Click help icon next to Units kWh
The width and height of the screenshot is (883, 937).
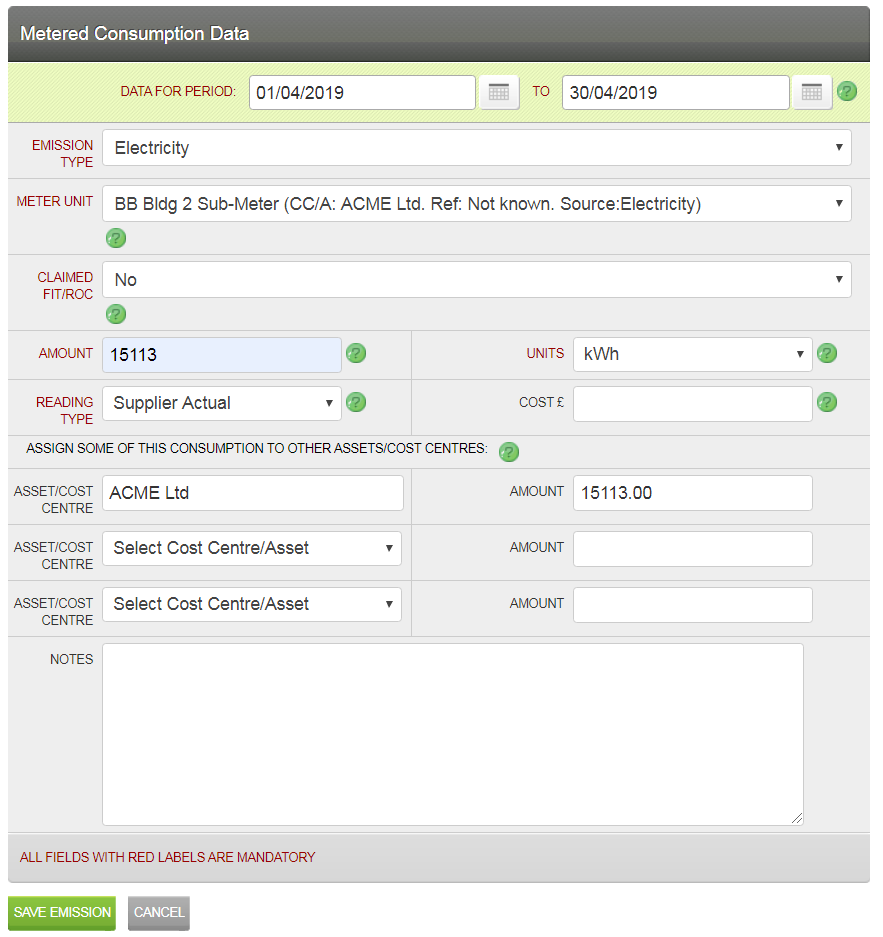827,353
